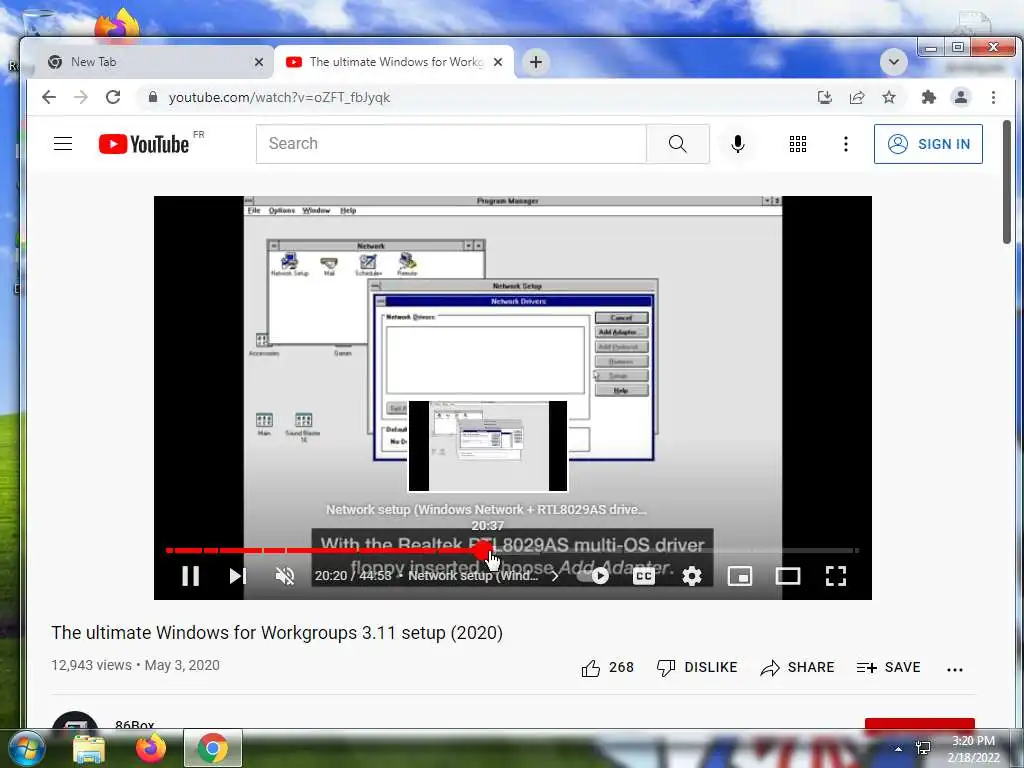The image size is (1024, 768).
Task: Open YouTube settings three-dot menu
Action: 846,144
